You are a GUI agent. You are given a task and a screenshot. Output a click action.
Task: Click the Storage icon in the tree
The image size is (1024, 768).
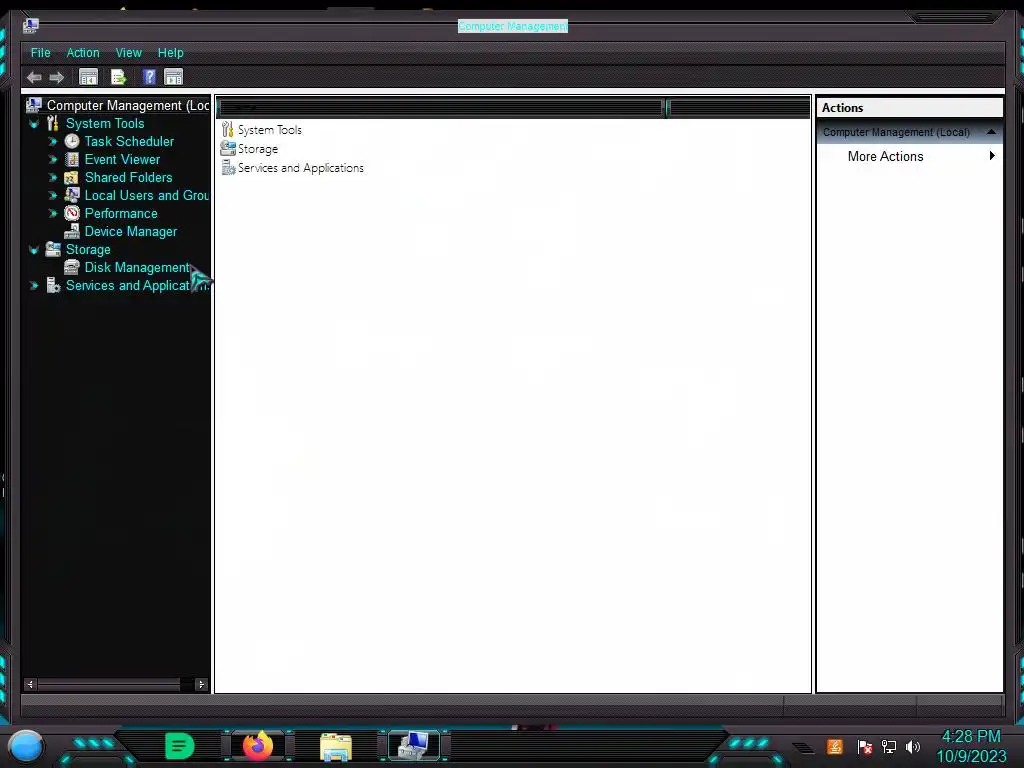(52, 249)
